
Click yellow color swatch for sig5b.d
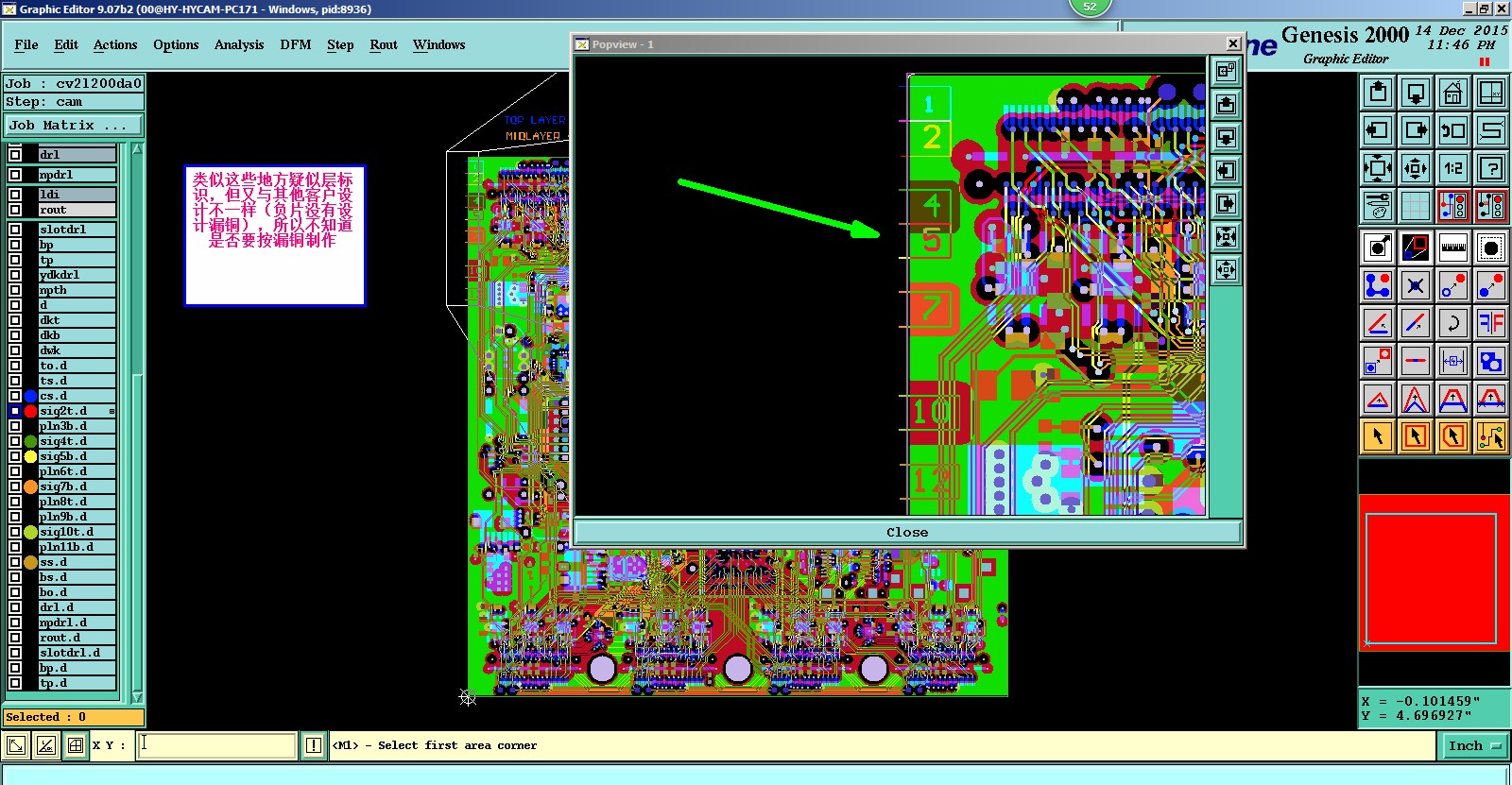pos(30,456)
